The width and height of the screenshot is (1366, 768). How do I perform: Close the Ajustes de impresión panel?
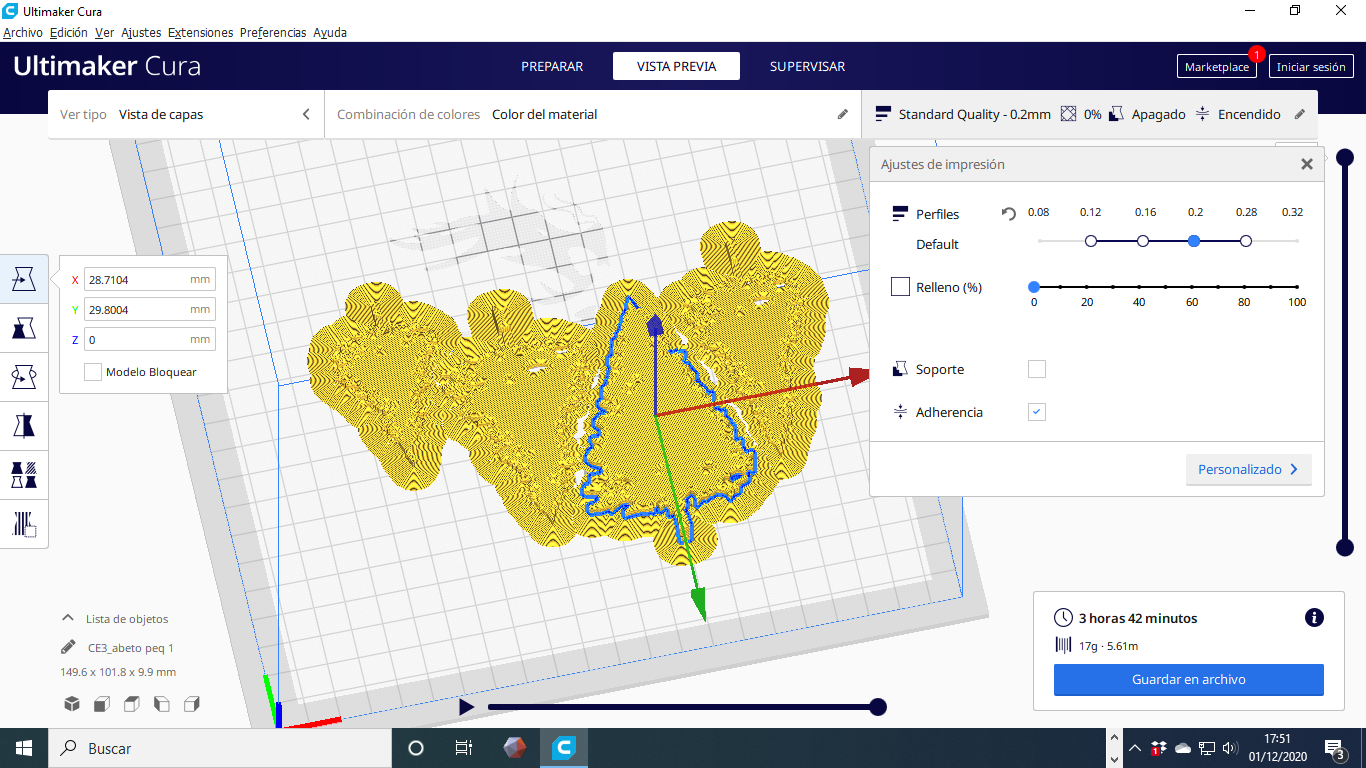(1307, 164)
